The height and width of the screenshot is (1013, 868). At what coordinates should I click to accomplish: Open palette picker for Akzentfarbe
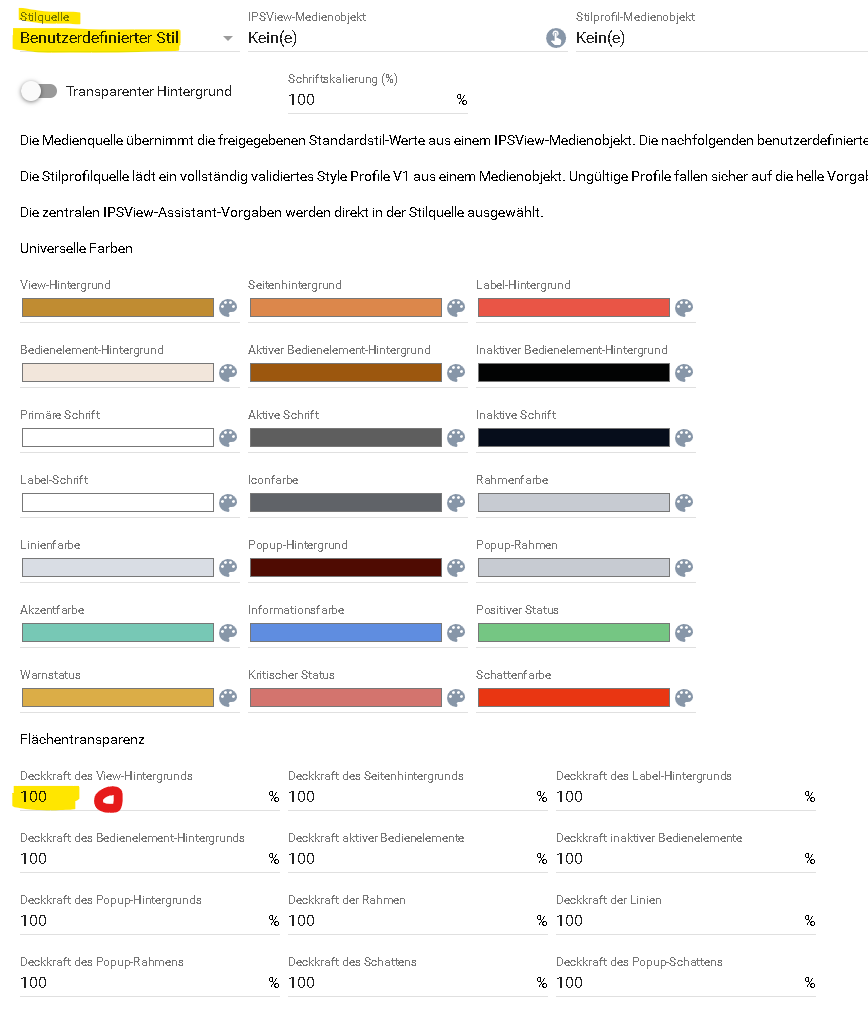pyautogui.click(x=228, y=632)
